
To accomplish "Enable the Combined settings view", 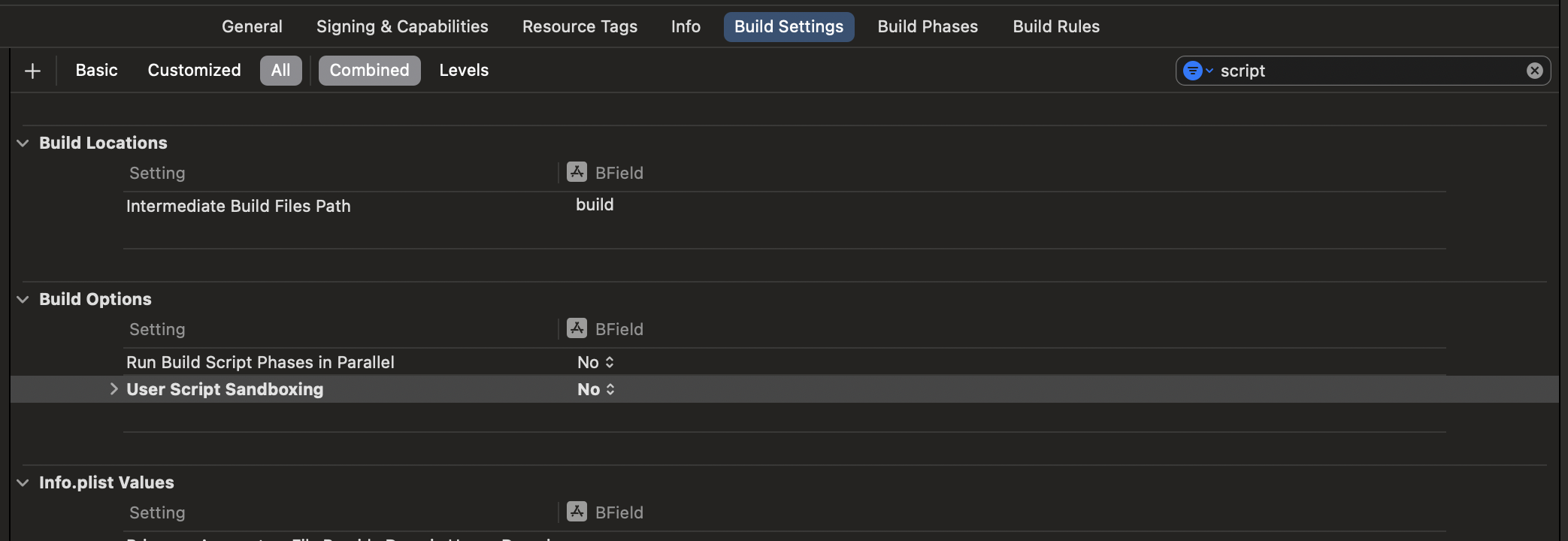I will click(x=369, y=70).
